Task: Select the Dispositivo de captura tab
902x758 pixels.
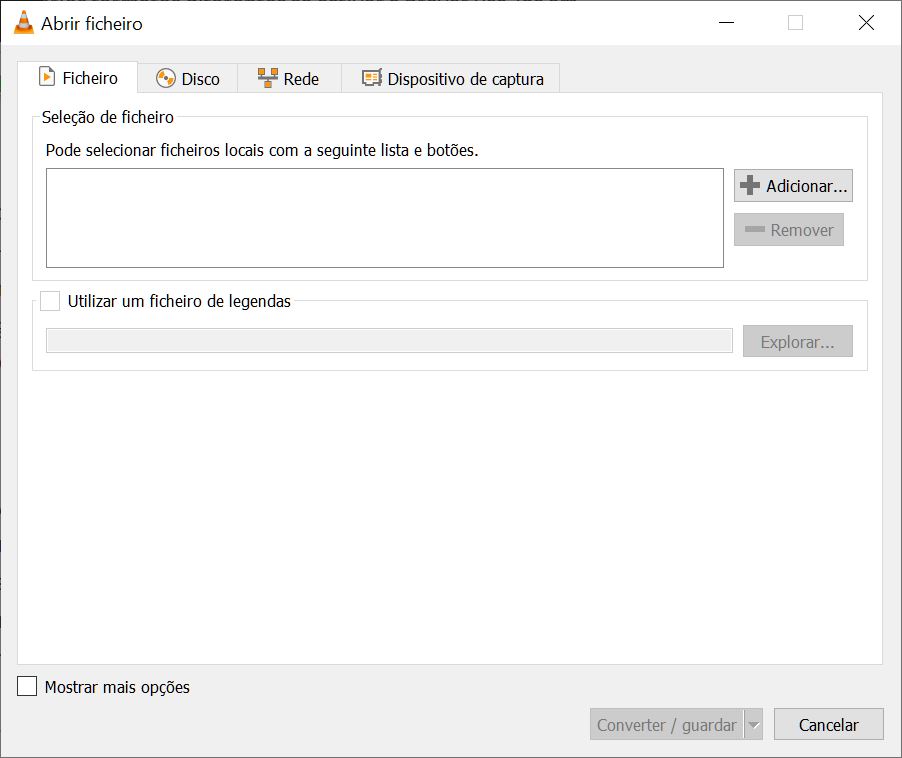Action: tap(451, 78)
